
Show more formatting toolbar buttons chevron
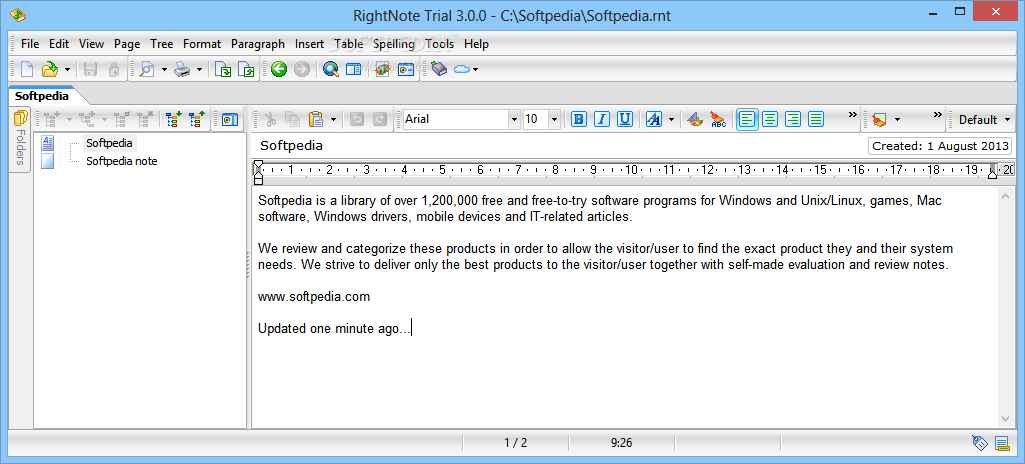[x=852, y=114]
